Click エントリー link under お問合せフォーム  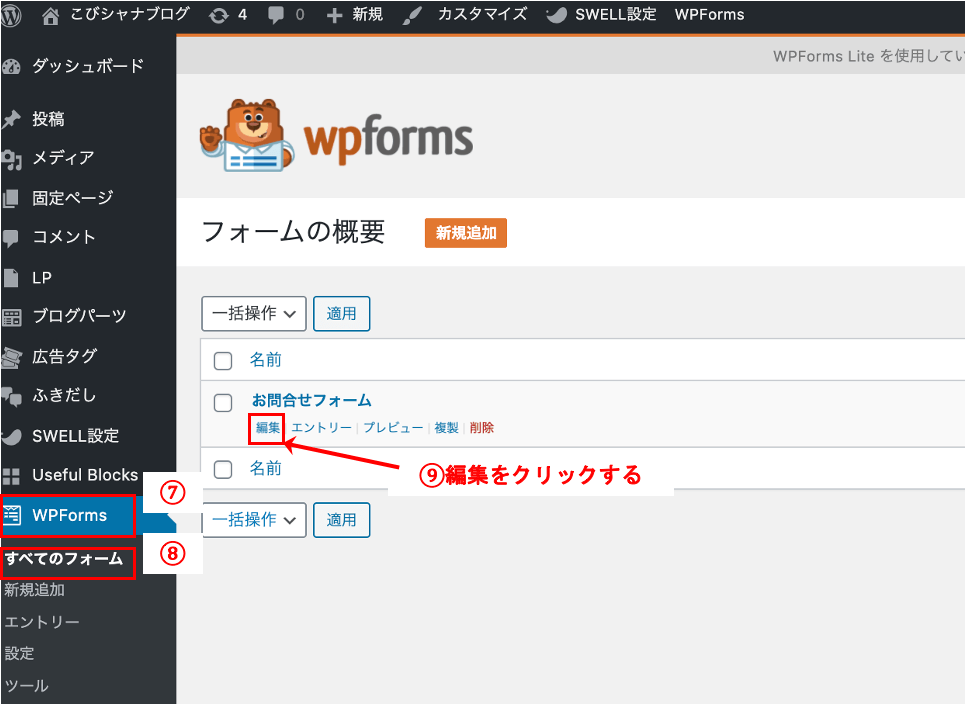tap(321, 428)
